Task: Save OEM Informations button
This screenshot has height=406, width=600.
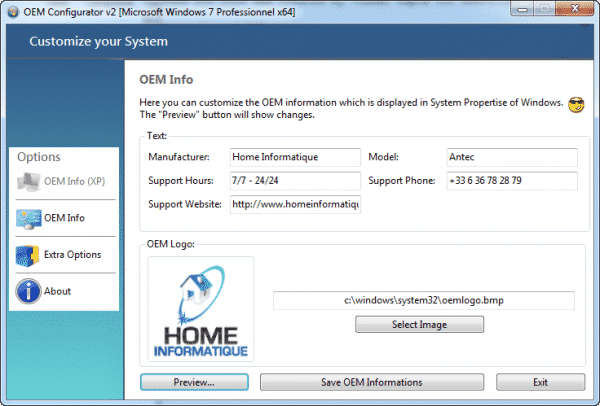Action: (372, 382)
